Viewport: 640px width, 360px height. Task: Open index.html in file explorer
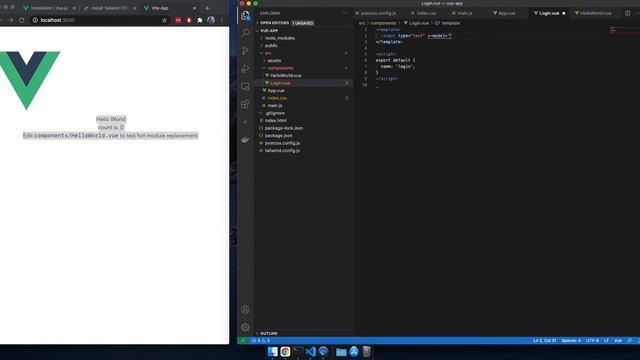tap(276, 120)
